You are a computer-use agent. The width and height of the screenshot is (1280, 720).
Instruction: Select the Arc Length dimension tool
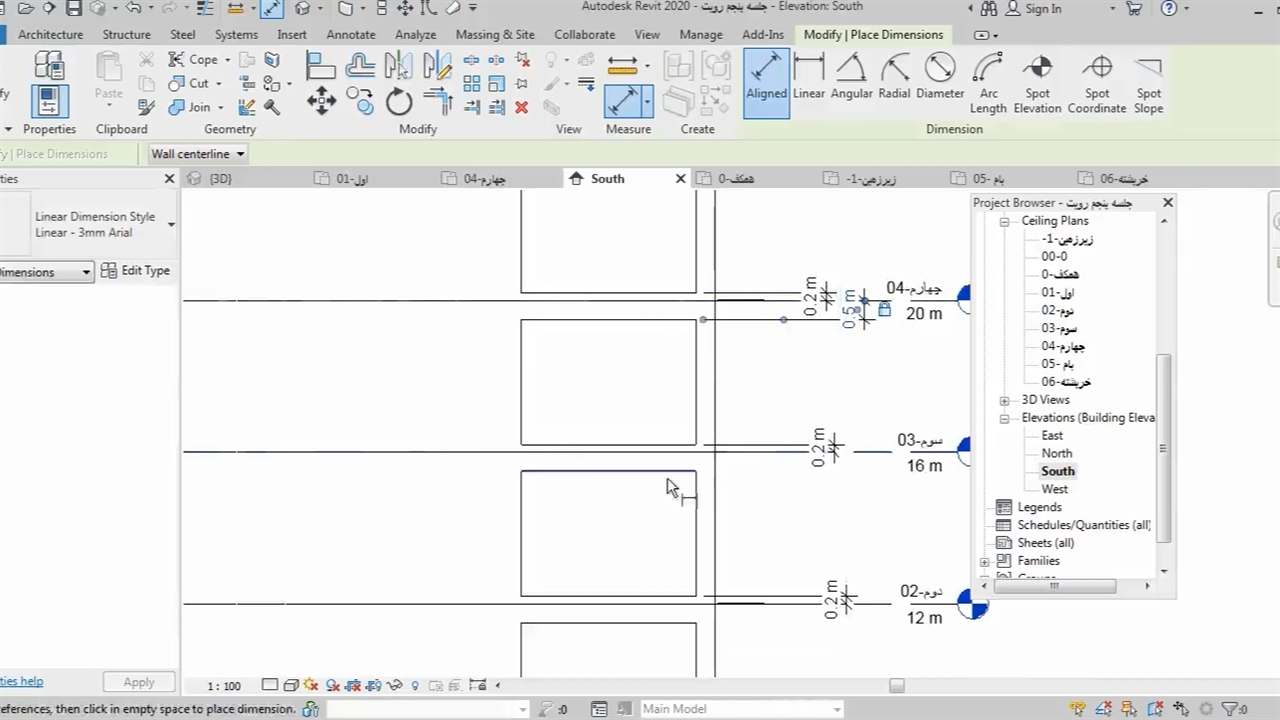tap(987, 82)
